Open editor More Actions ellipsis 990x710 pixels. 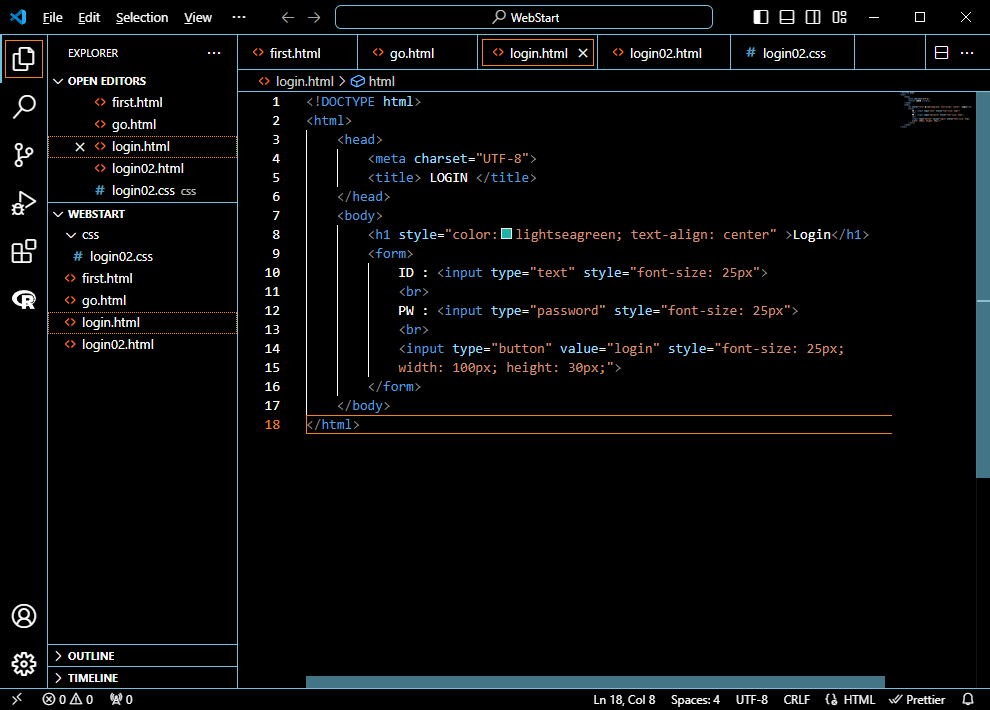click(x=967, y=53)
